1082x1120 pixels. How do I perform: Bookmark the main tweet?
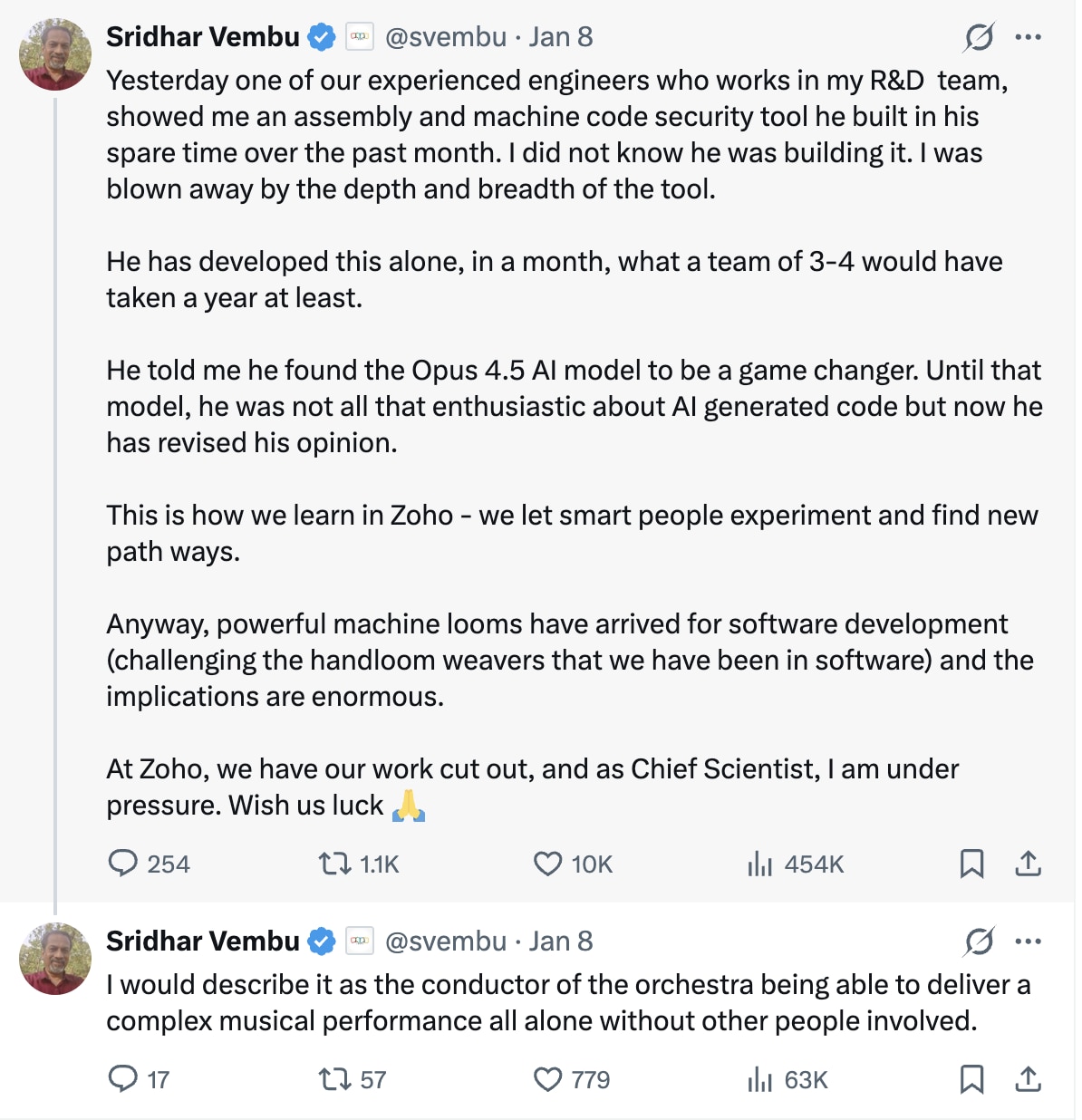973,864
